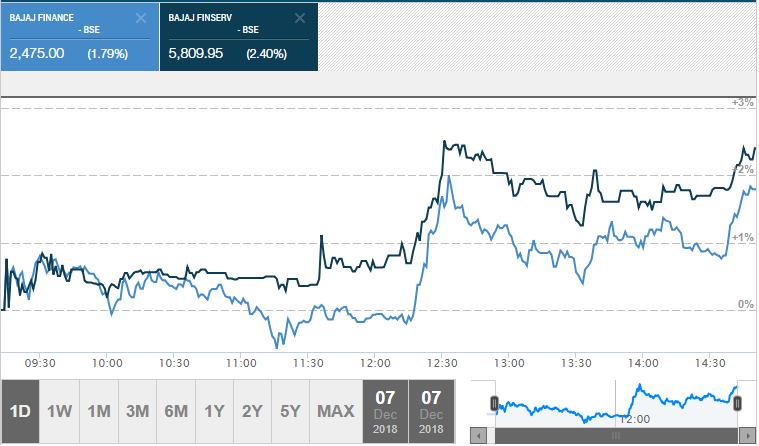Open the end date picker, 07 Dec 2018
The width and height of the screenshot is (759, 446).
431,412
